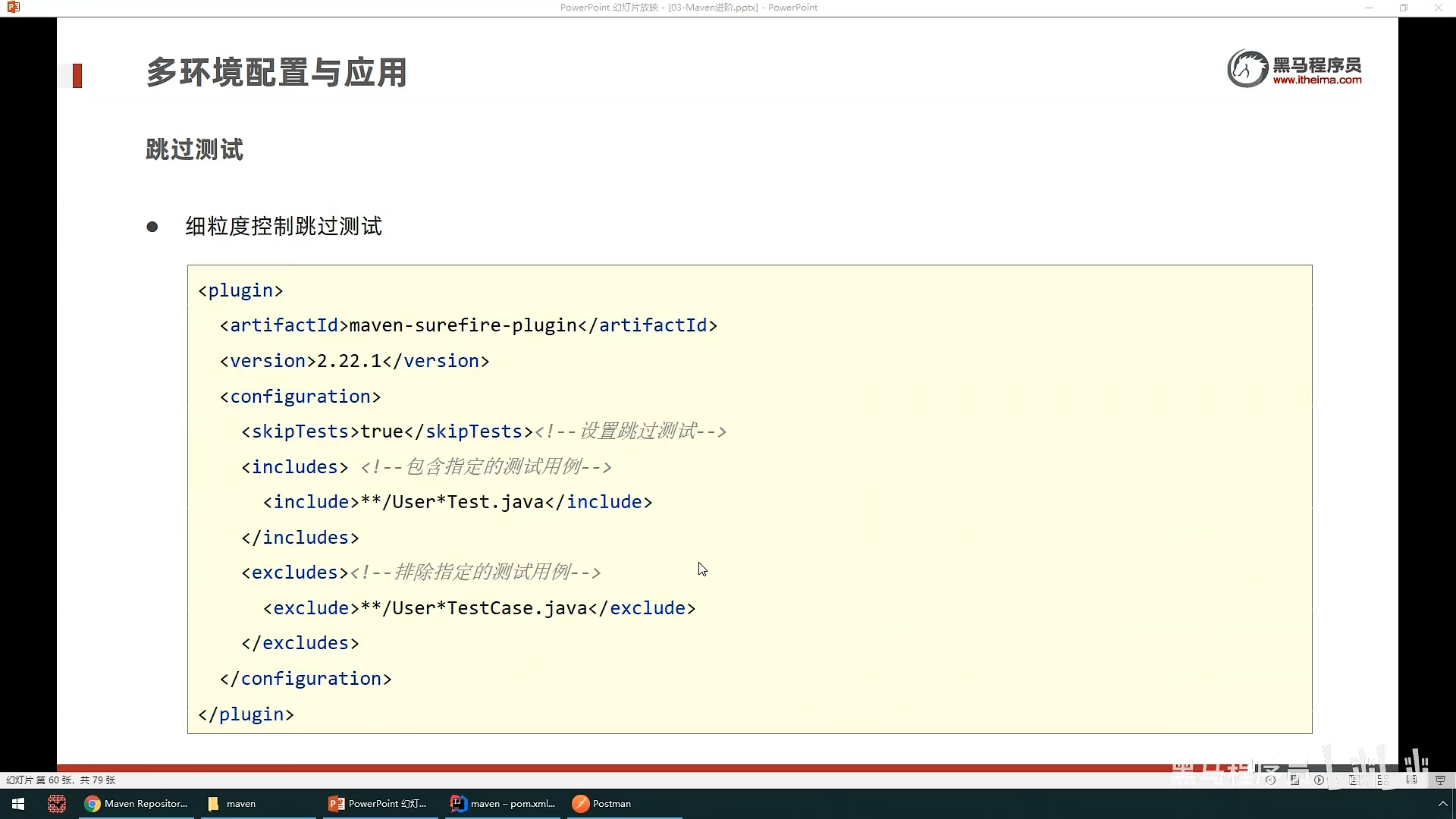Screen dimensions: 1456x819
Task: Click the slide counter text in status bar
Action: click(61, 780)
